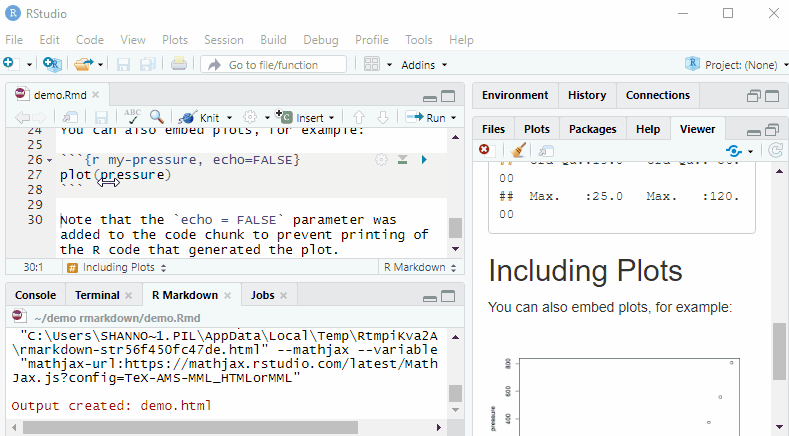
Task: Minimize the source editor pane
Action: pos(430,97)
